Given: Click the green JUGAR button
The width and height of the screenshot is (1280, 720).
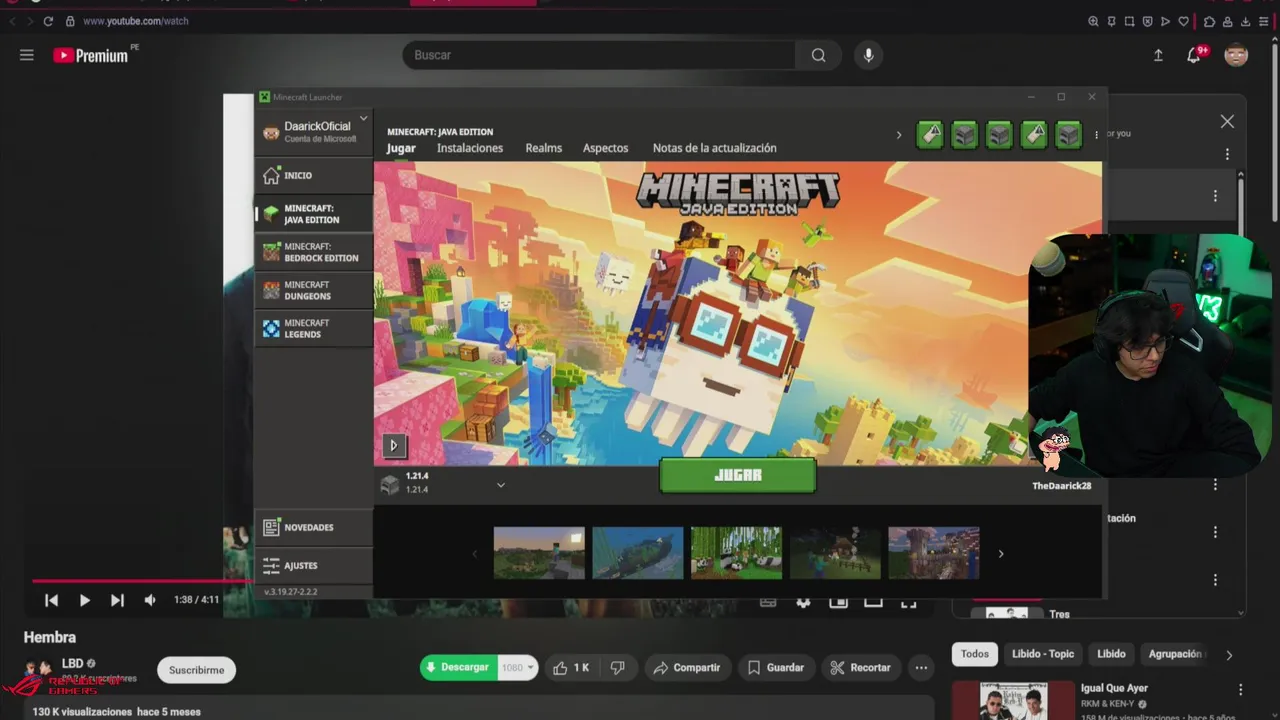Looking at the screenshot, I should 738,476.
